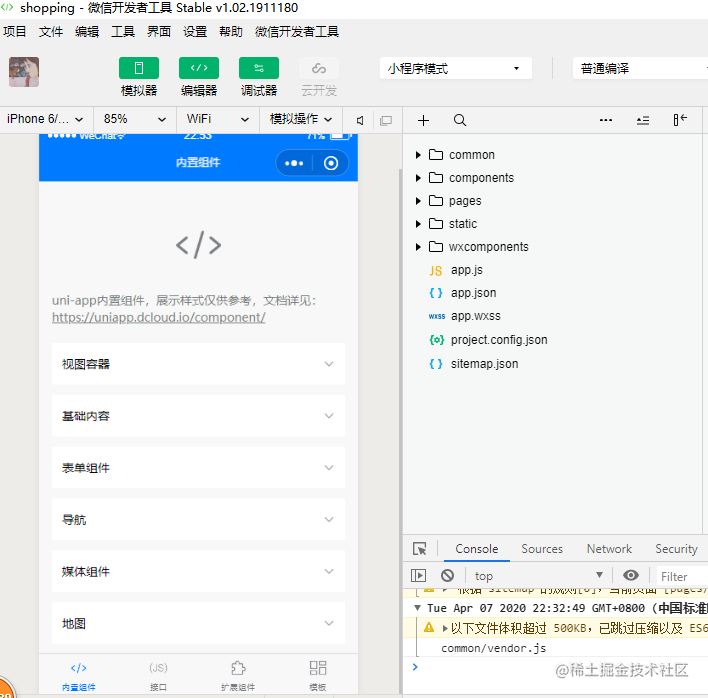This screenshot has height=698, width=708.
Task: Expand the 媒体组件 section
Action: [198, 572]
